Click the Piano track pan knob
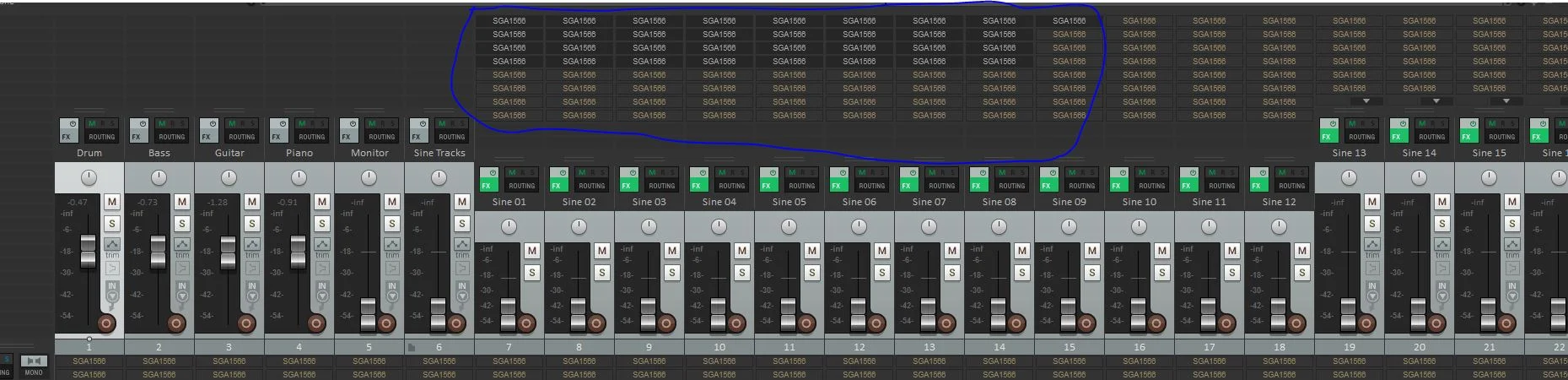1568x380 pixels. click(x=299, y=177)
